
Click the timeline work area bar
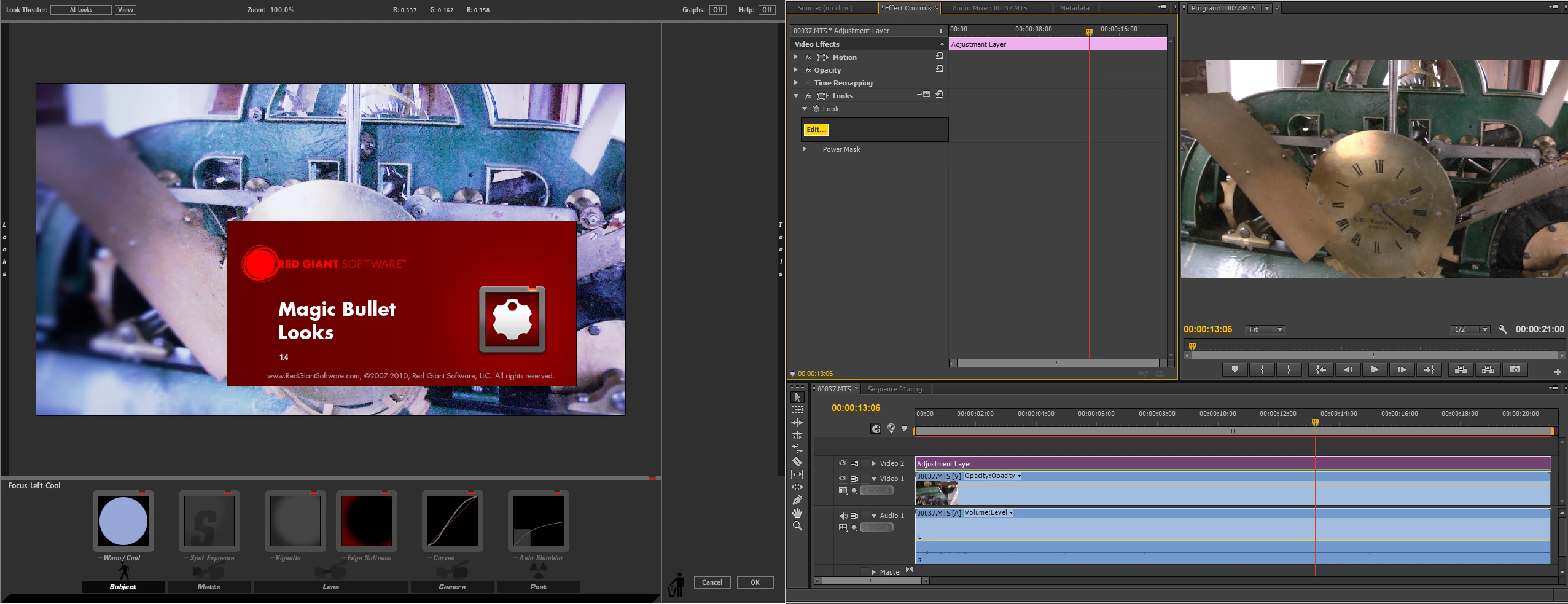point(1233,431)
